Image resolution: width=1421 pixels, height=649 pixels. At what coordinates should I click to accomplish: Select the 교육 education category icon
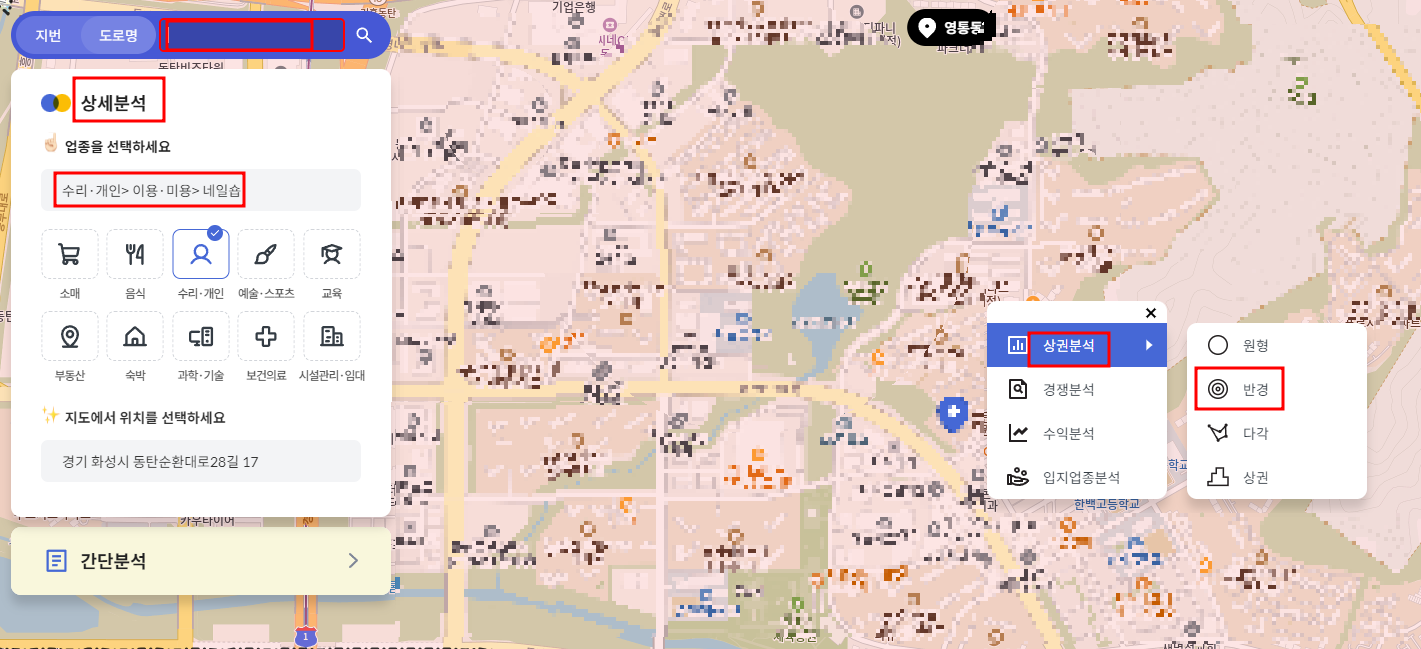coord(332,254)
